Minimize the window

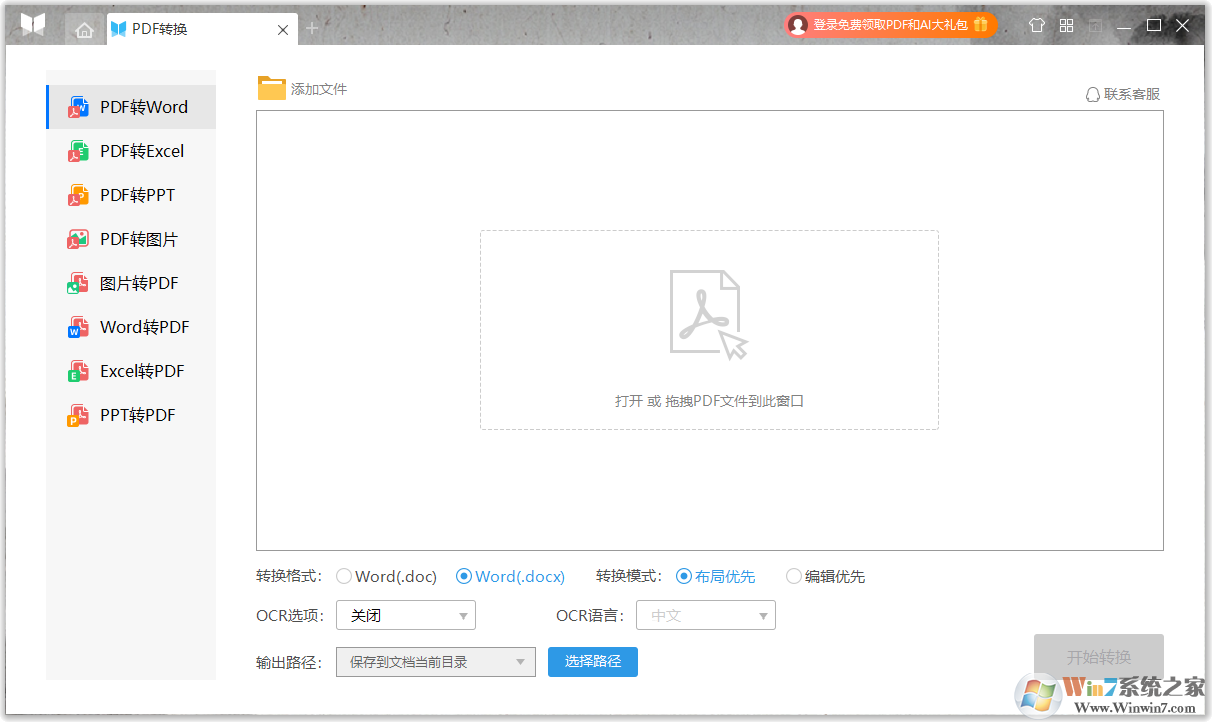click(x=1126, y=26)
